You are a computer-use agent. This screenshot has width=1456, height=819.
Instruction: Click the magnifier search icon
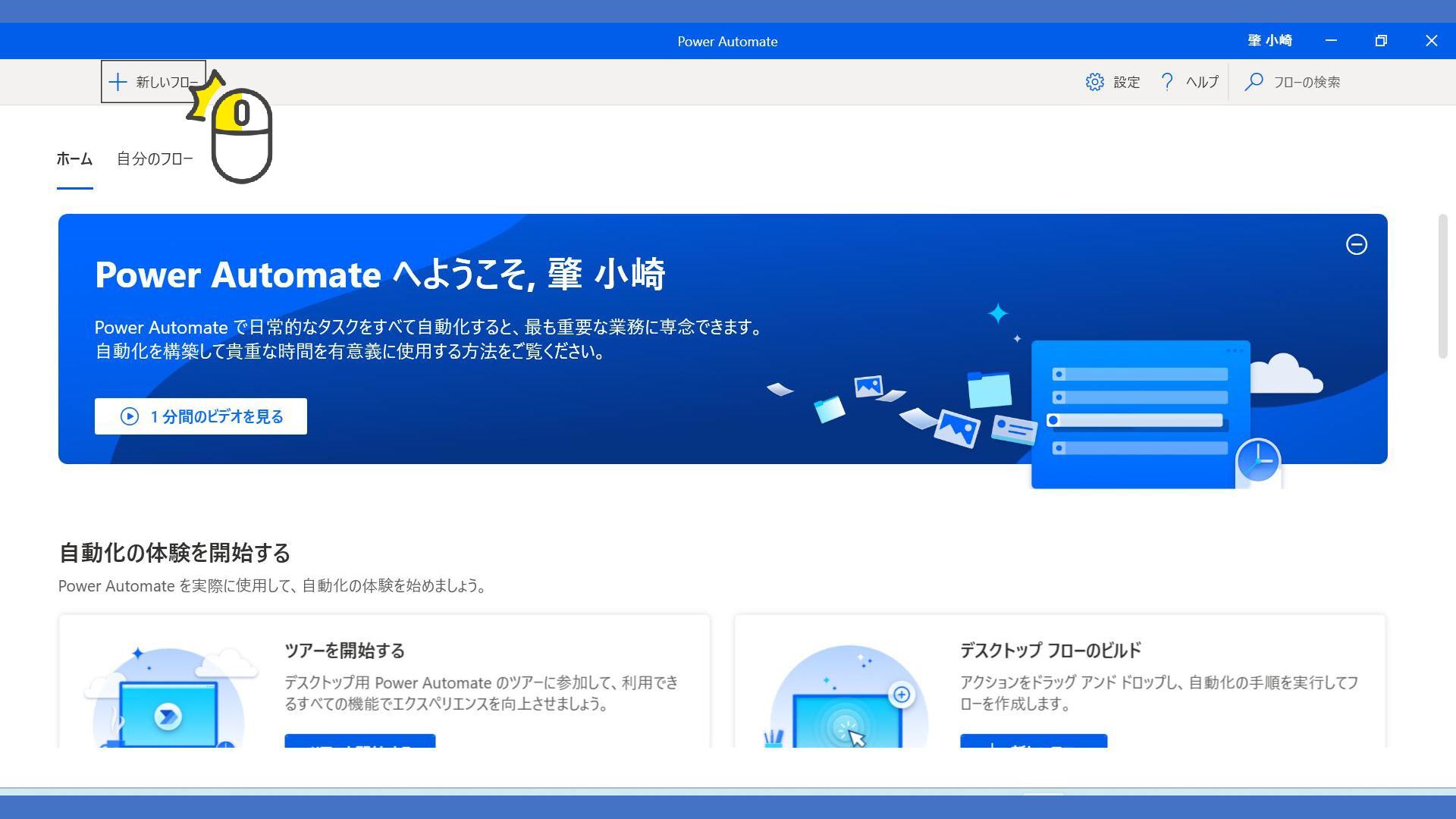coord(1254,82)
